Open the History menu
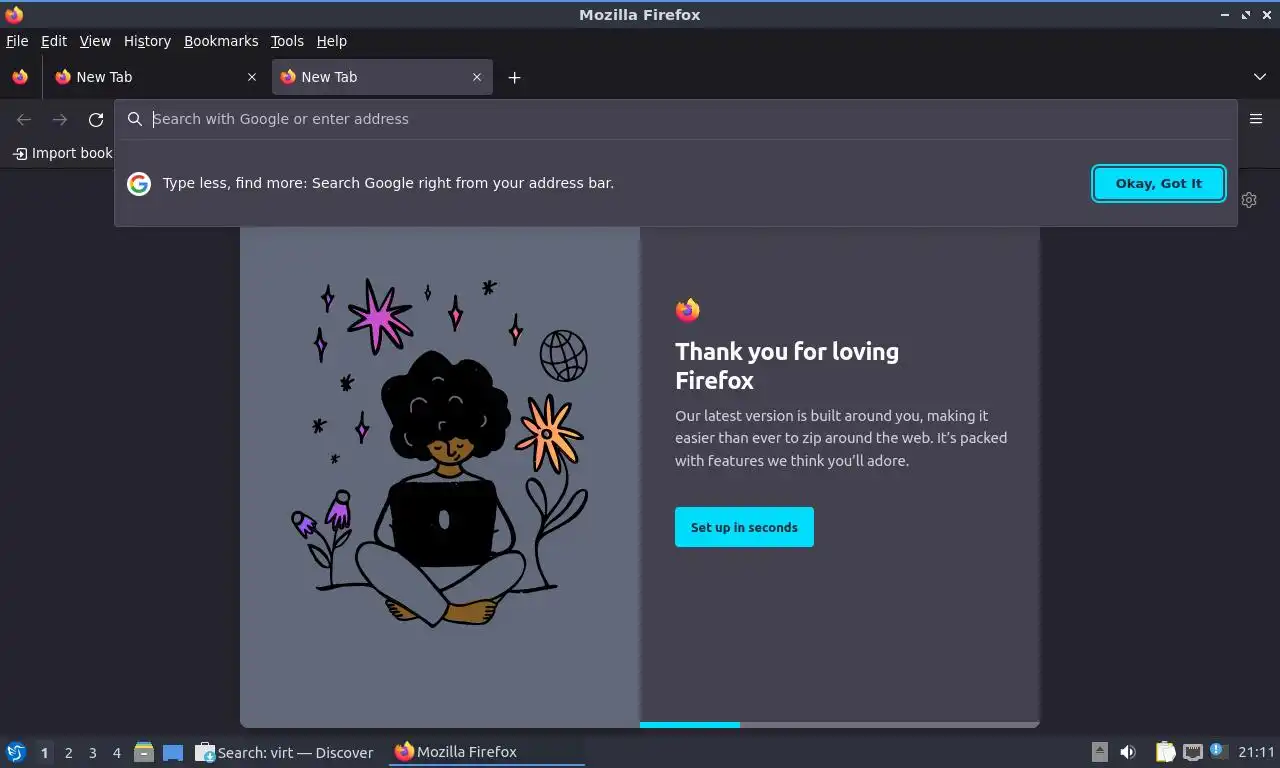The width and height of the screenshot is (1280, 768). [x=147, y=41]
